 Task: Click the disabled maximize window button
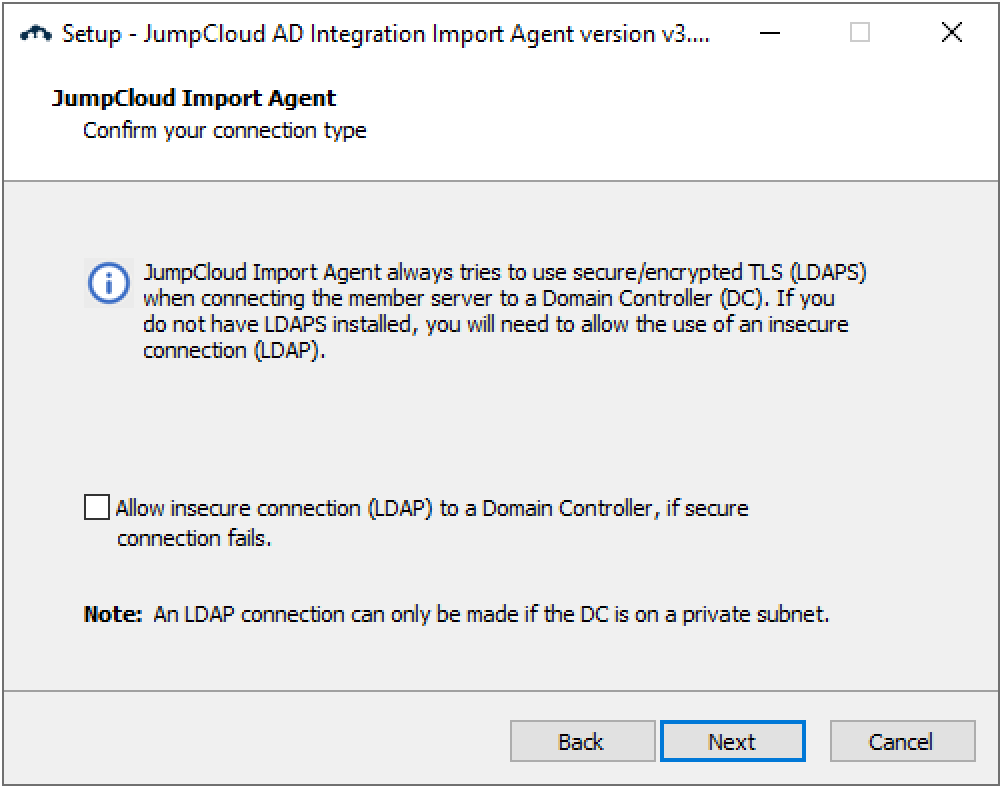860,33
